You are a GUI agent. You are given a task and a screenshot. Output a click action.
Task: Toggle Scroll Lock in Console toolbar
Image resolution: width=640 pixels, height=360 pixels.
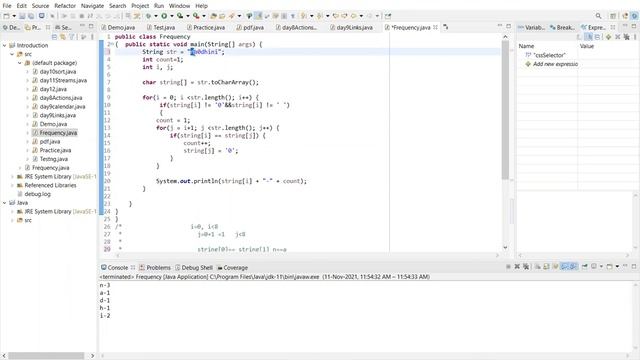[x=546, y=267]
